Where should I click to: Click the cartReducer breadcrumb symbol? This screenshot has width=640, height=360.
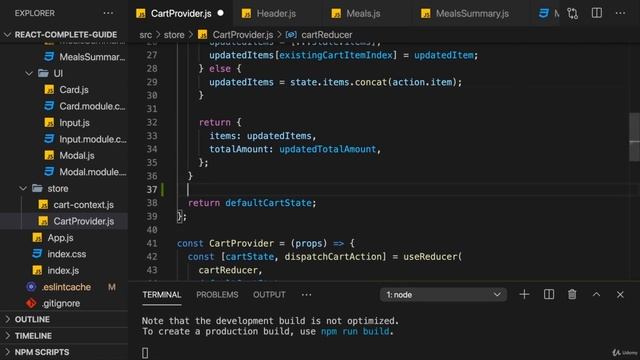click(x=327, y=35)
